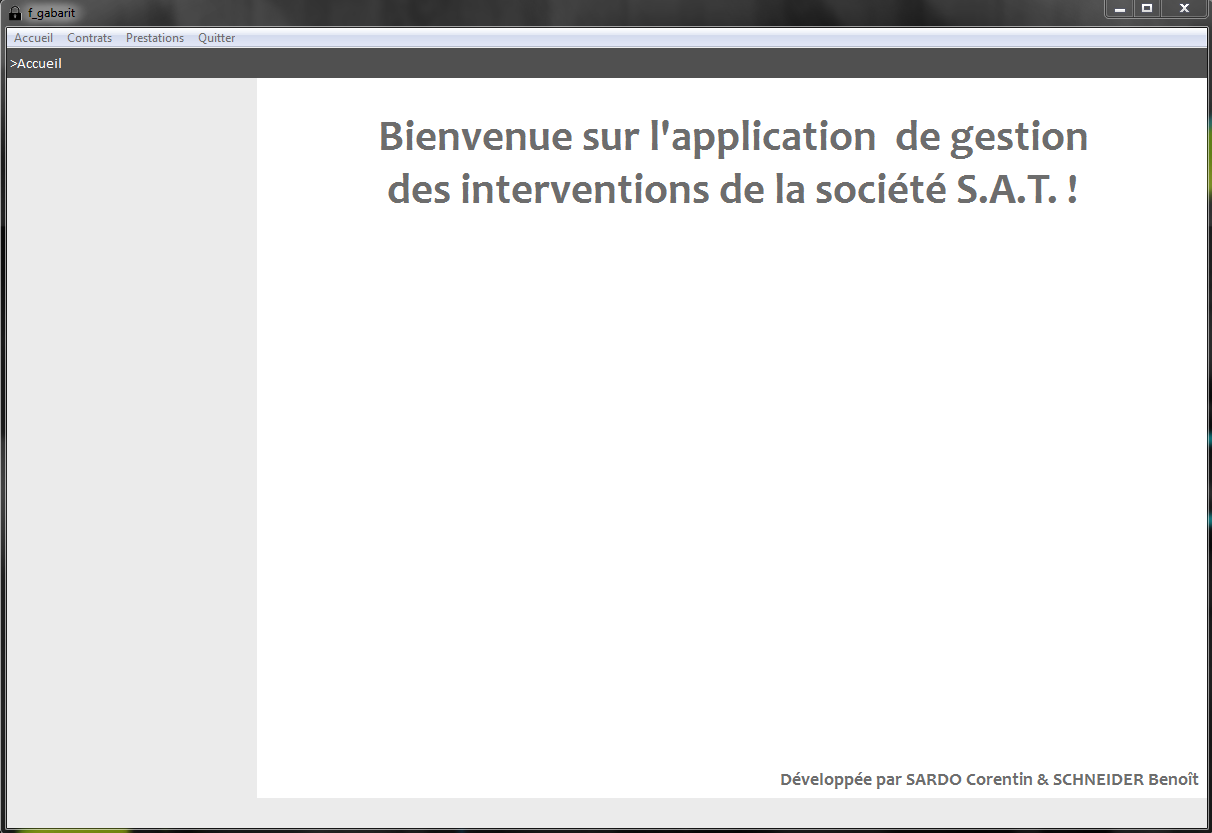
Task: Open the Prestations menu
Action: click(x=155, y=38)
